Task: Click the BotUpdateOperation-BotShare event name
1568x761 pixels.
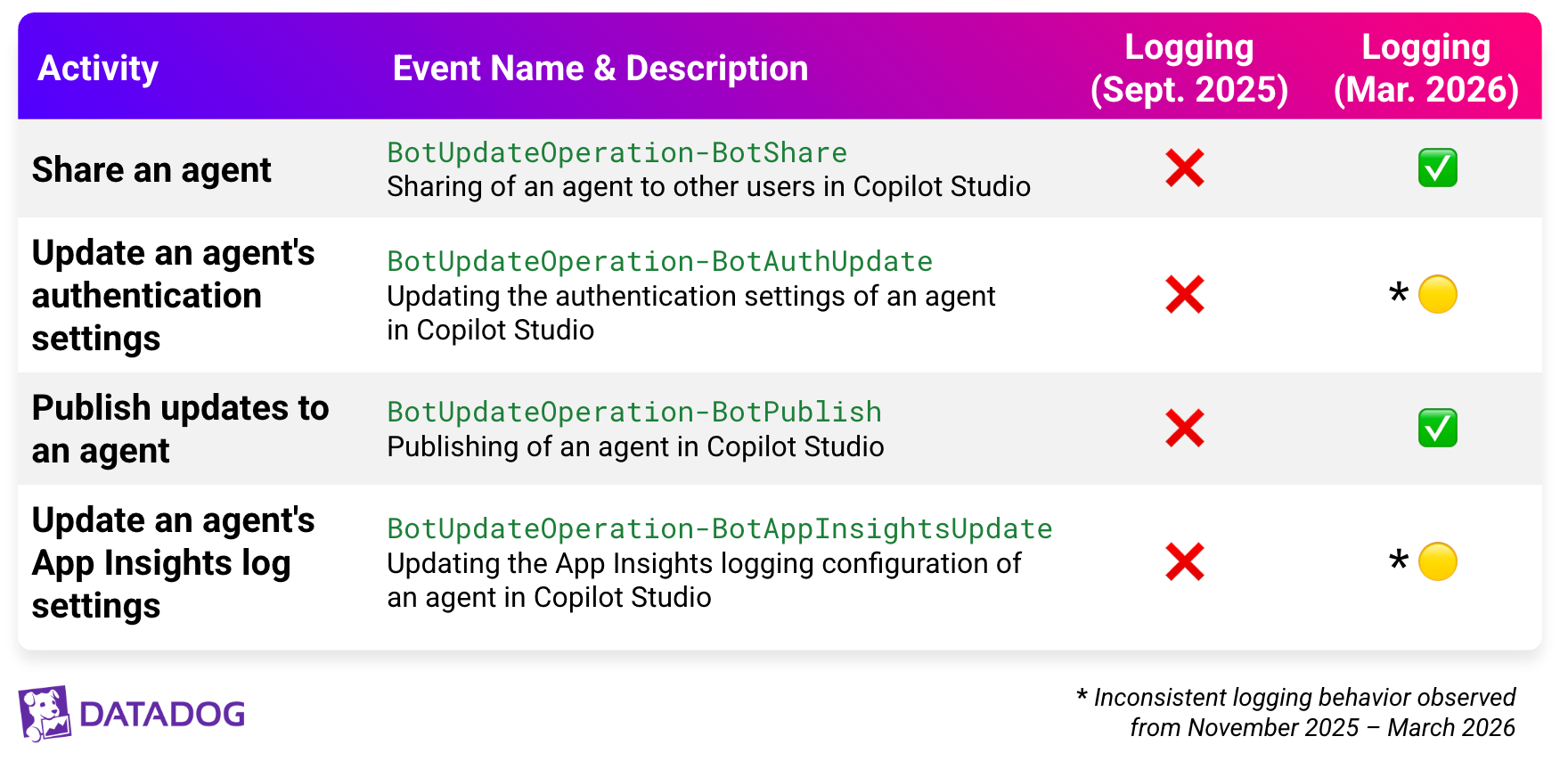Action: 617,153
